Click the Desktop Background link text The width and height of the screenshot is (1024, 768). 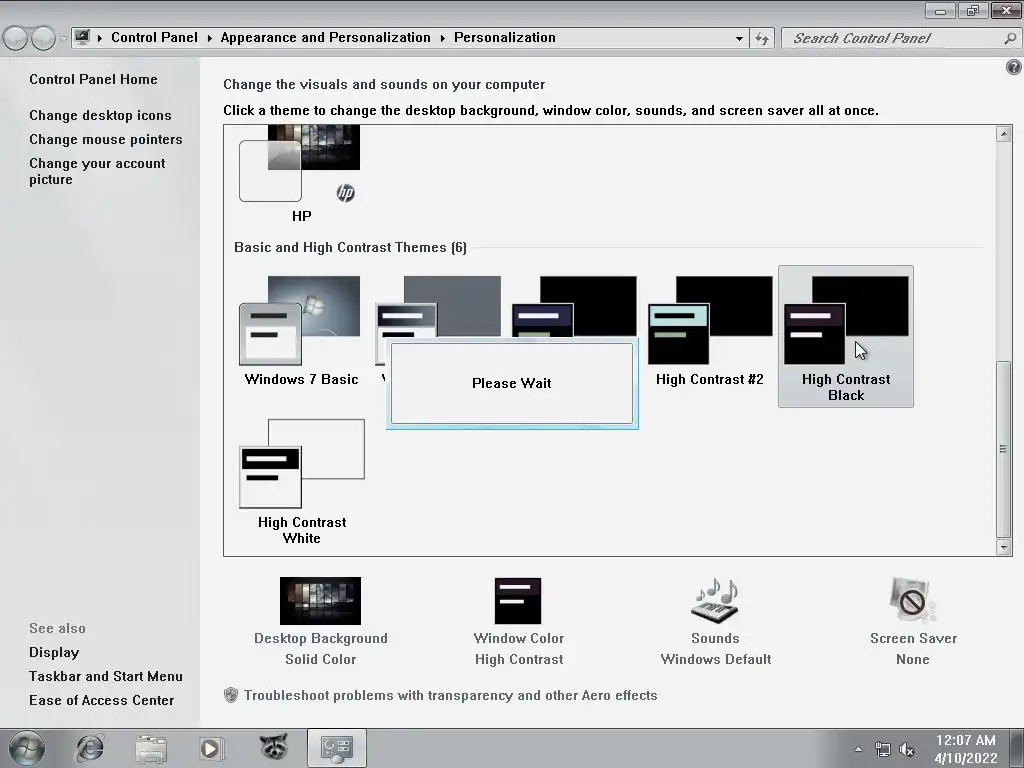pos(321,638)
